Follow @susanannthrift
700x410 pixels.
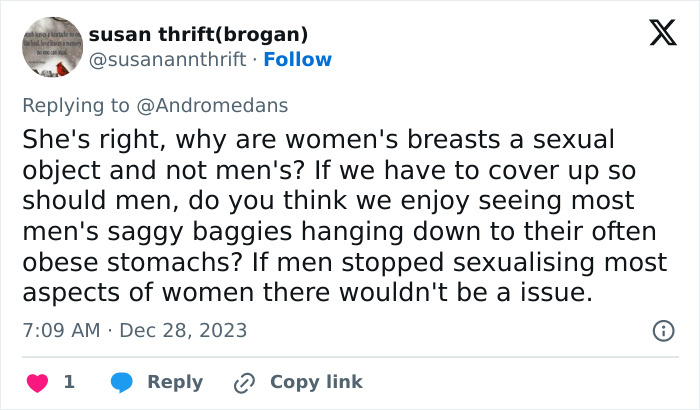pos(299,60)
